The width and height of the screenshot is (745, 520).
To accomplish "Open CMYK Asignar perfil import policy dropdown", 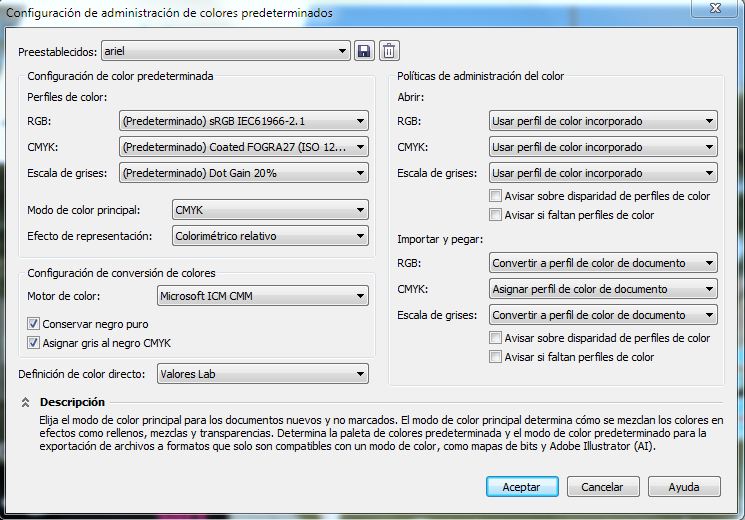I will coord(603,289).
